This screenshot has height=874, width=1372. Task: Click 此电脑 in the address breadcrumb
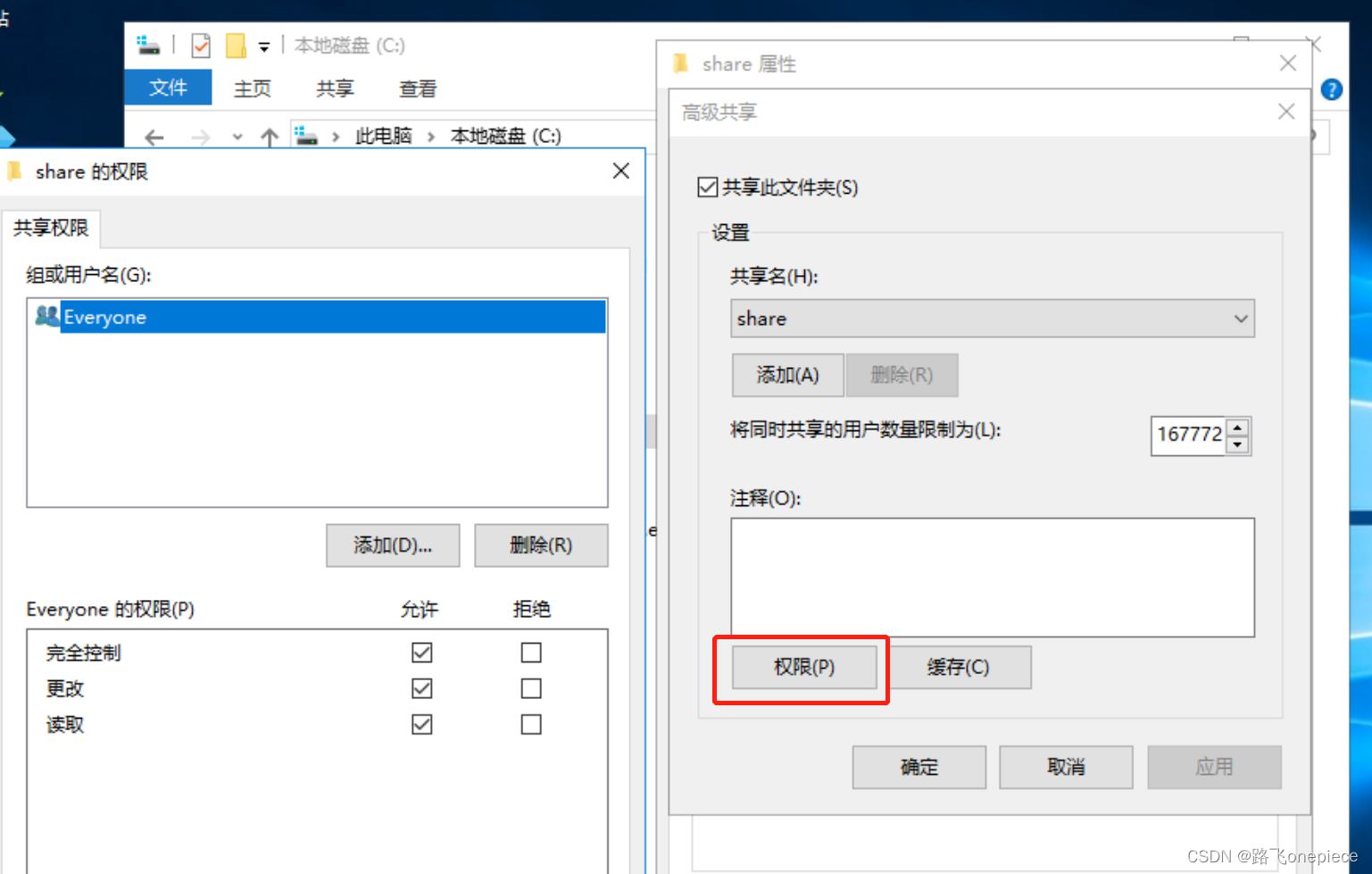(383, 136)
